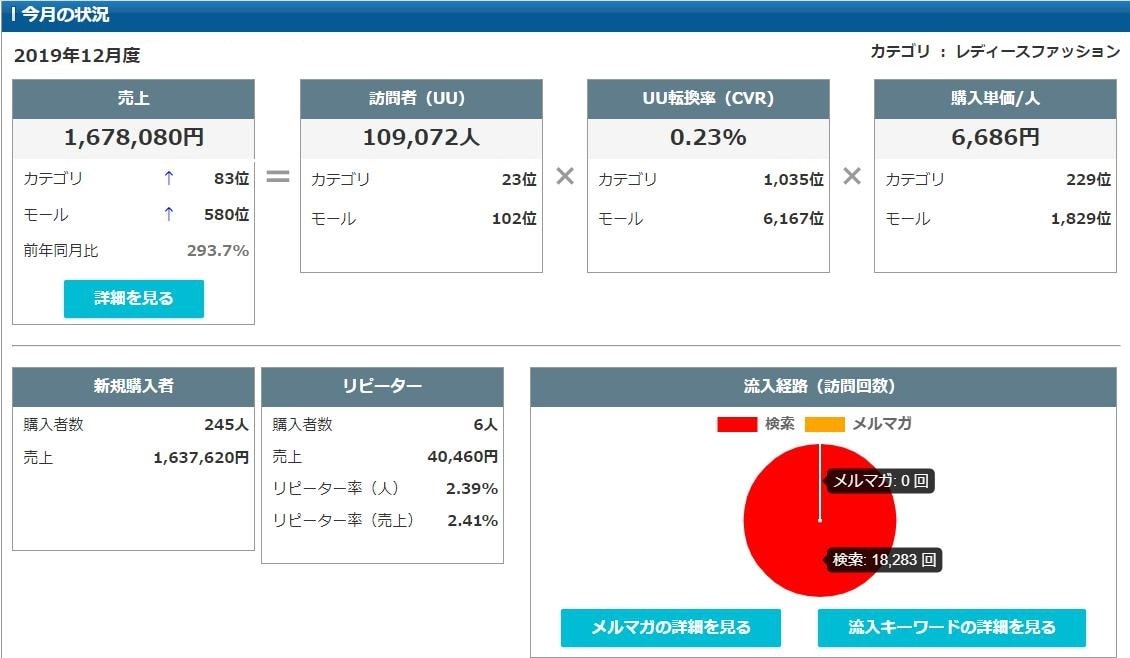Click the 今月の状況 title bar
Image resolution: width=1130 pixels, height=658 pixels.
pos(565,15)
